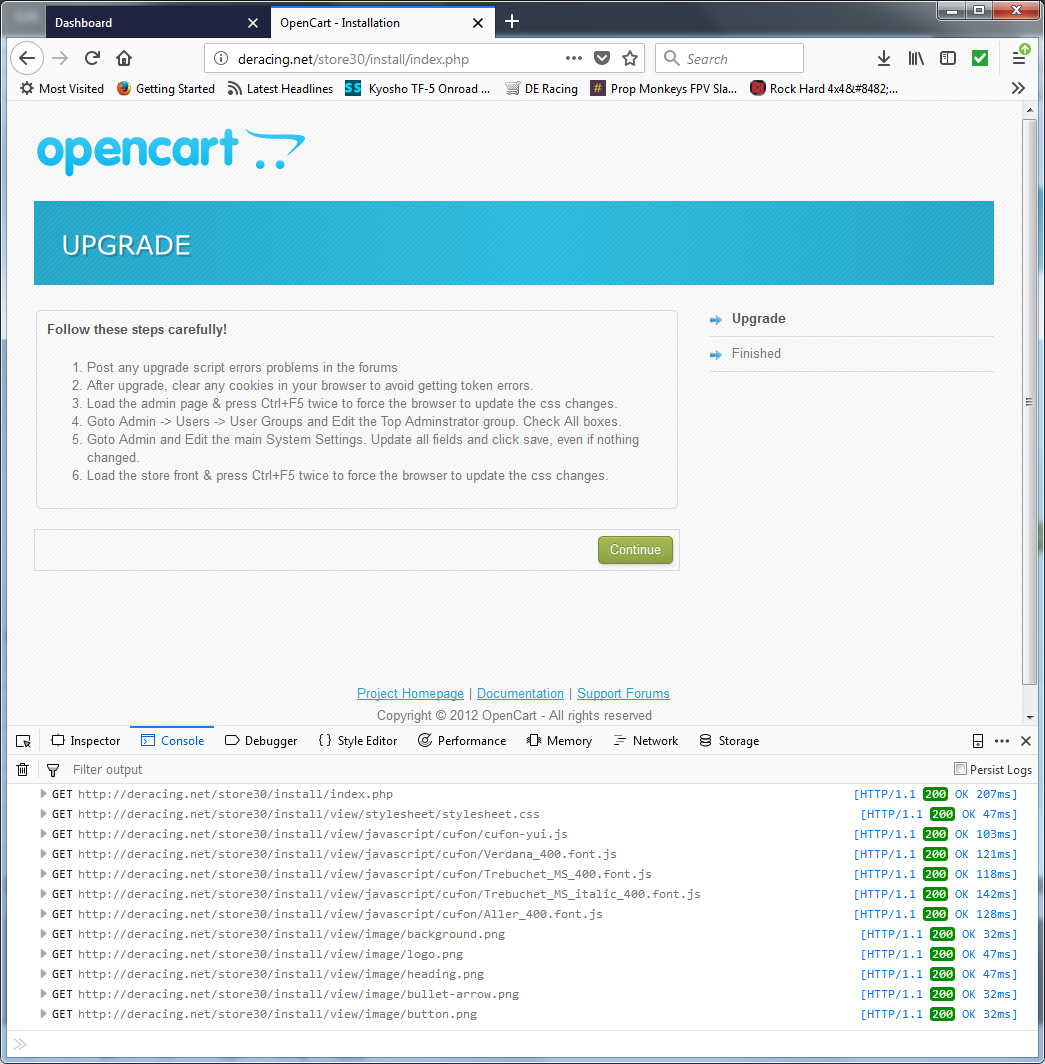Toggle the browser sidebar
Screen dimensions: 1045x1064
coord(948,58)
